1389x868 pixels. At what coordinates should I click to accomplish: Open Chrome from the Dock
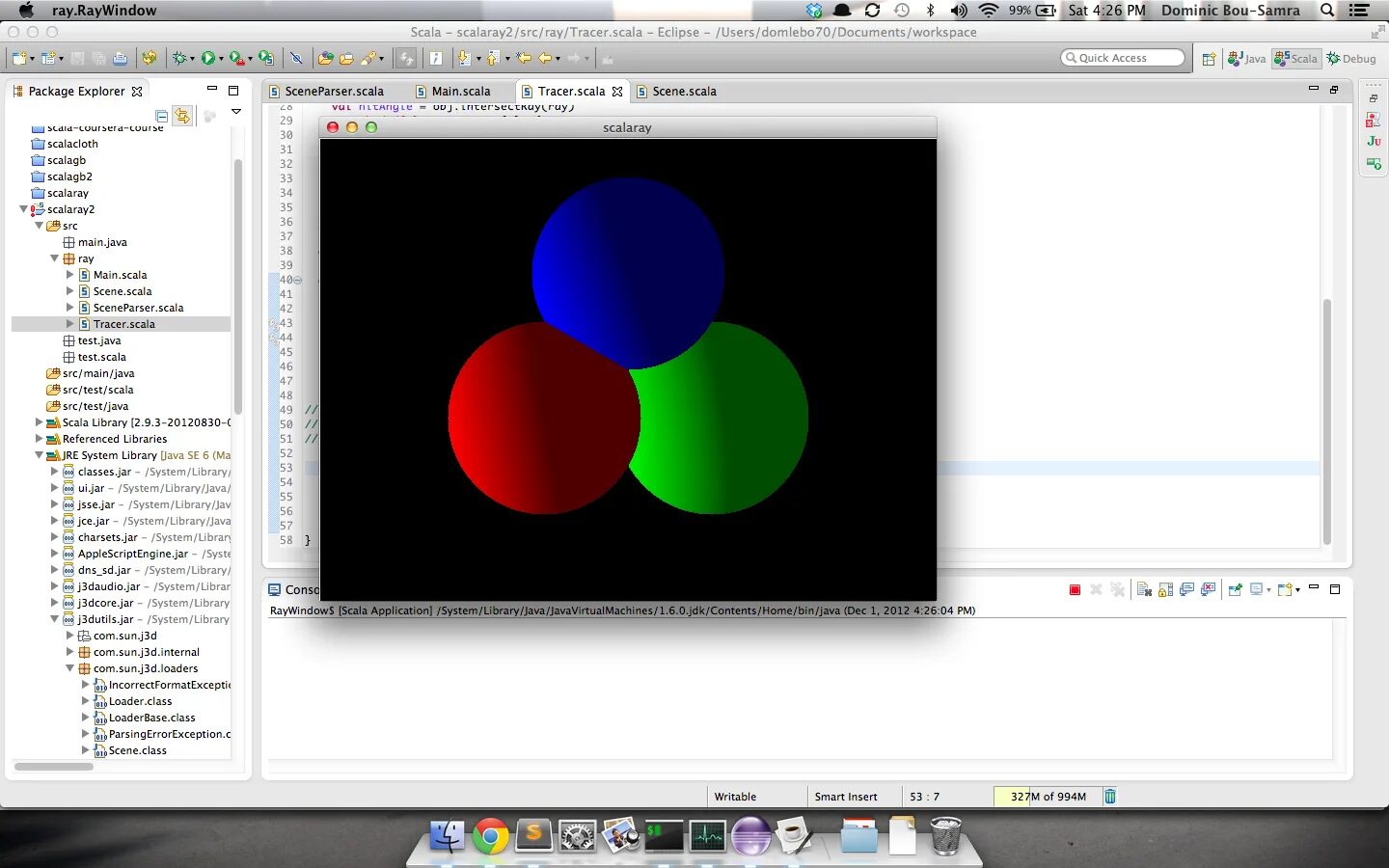pos(490,836)
